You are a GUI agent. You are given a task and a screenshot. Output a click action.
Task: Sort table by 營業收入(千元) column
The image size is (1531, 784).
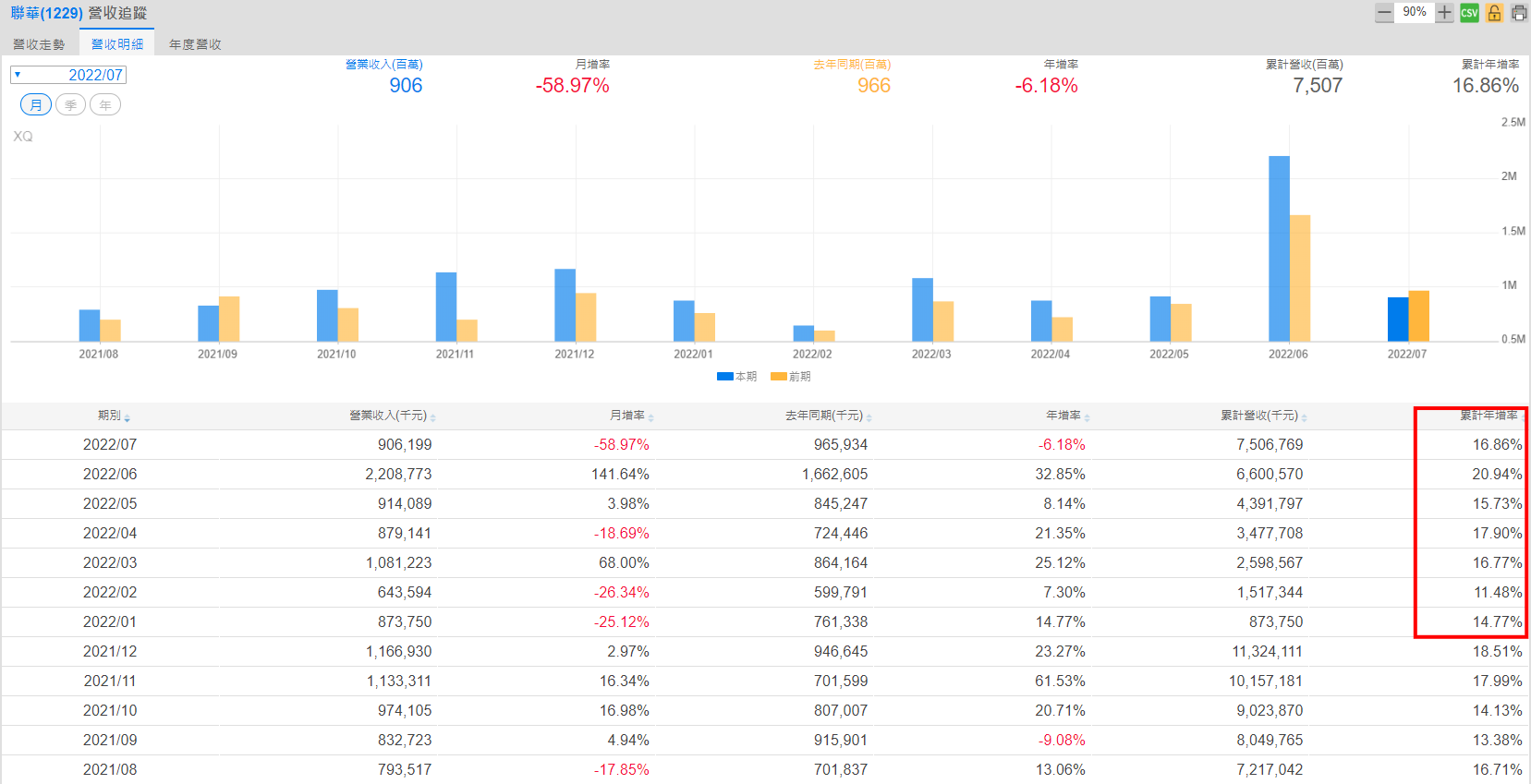392,416
